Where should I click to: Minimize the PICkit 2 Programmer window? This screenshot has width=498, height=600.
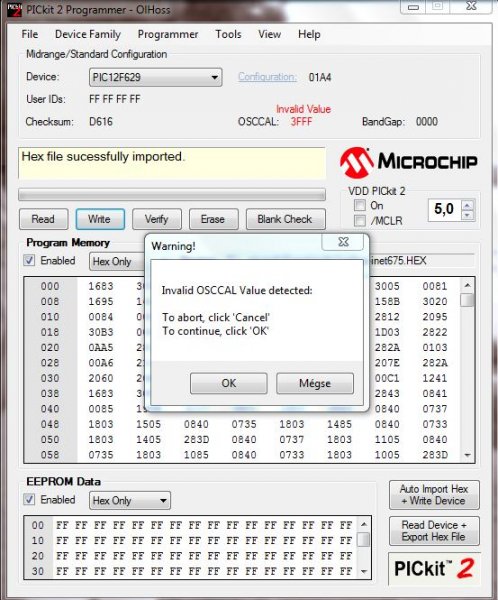click(x=413, y=7)
